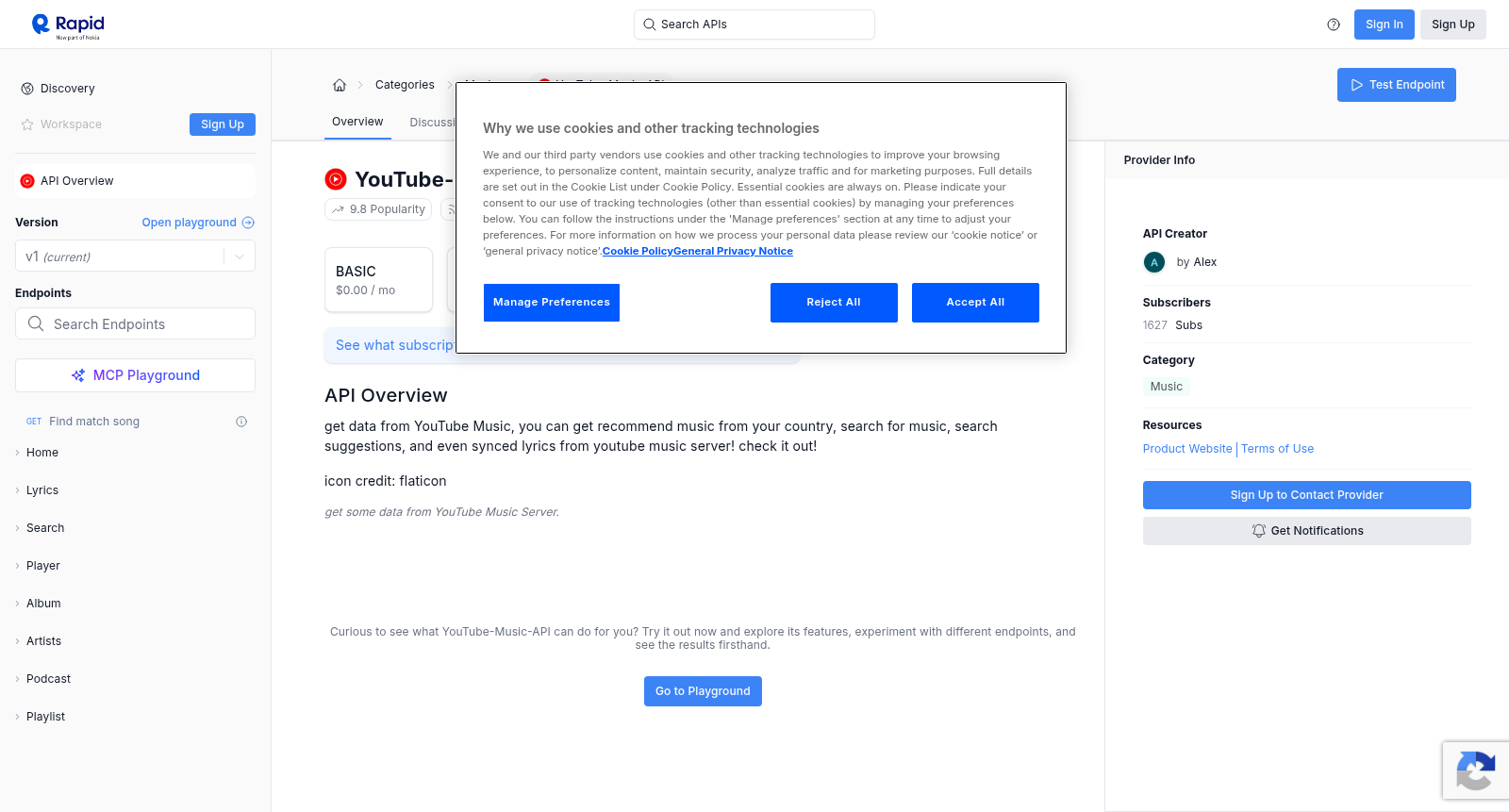The width and height of the screenshot is (1509, 812).
Task: Click the Get Notifications button
Action: click(1307, 531)
